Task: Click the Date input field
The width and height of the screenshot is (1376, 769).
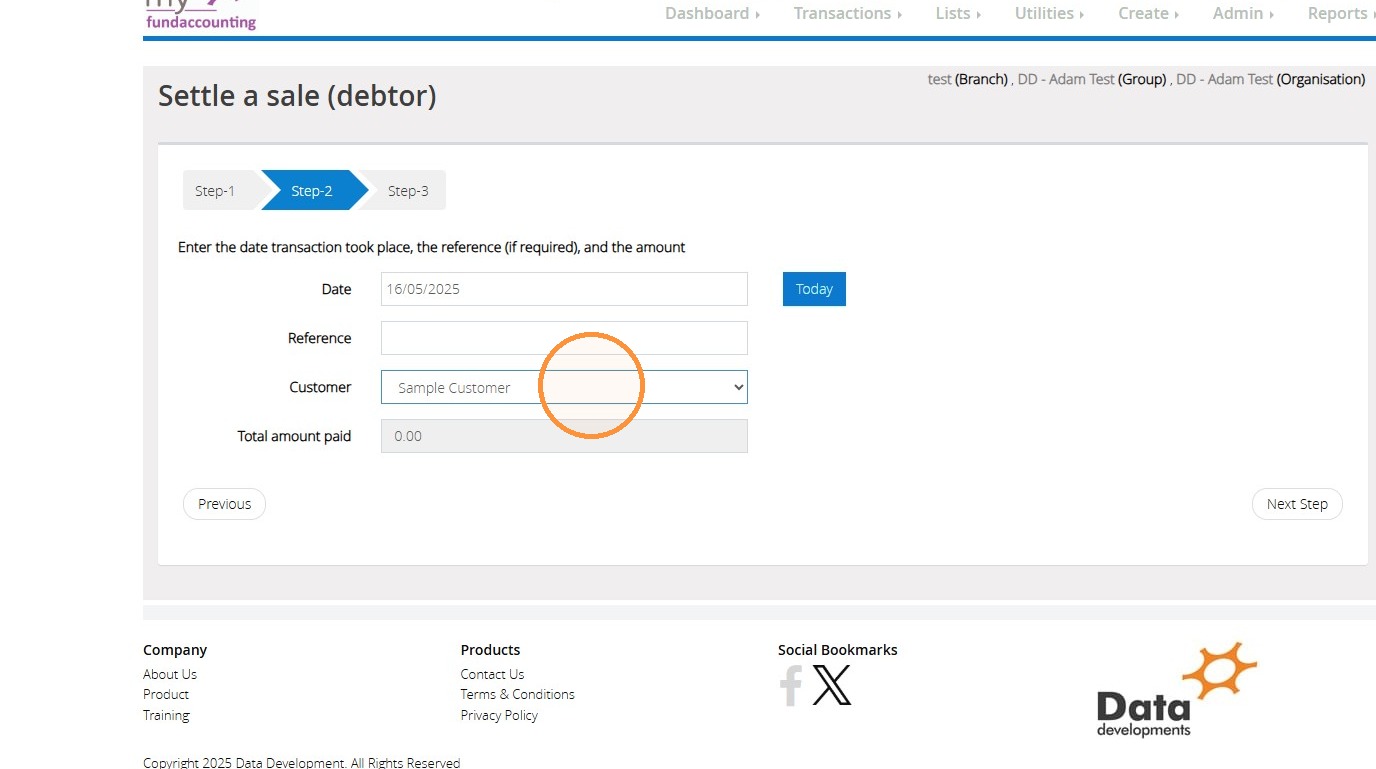Action: 564,289
